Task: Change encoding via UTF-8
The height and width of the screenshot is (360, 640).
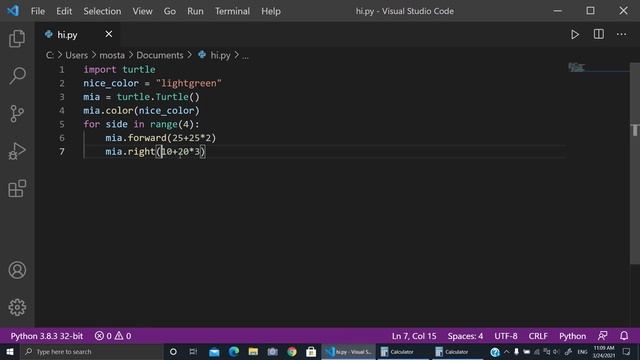Action: 506,336
